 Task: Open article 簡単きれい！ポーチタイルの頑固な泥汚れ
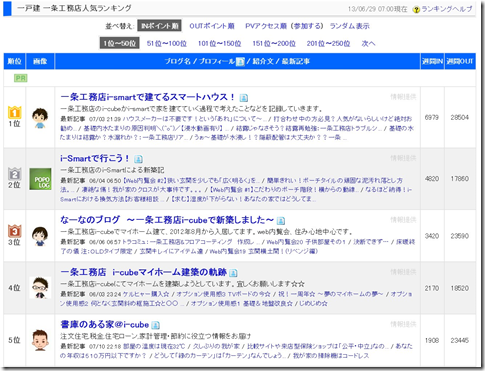coord(335,181)
